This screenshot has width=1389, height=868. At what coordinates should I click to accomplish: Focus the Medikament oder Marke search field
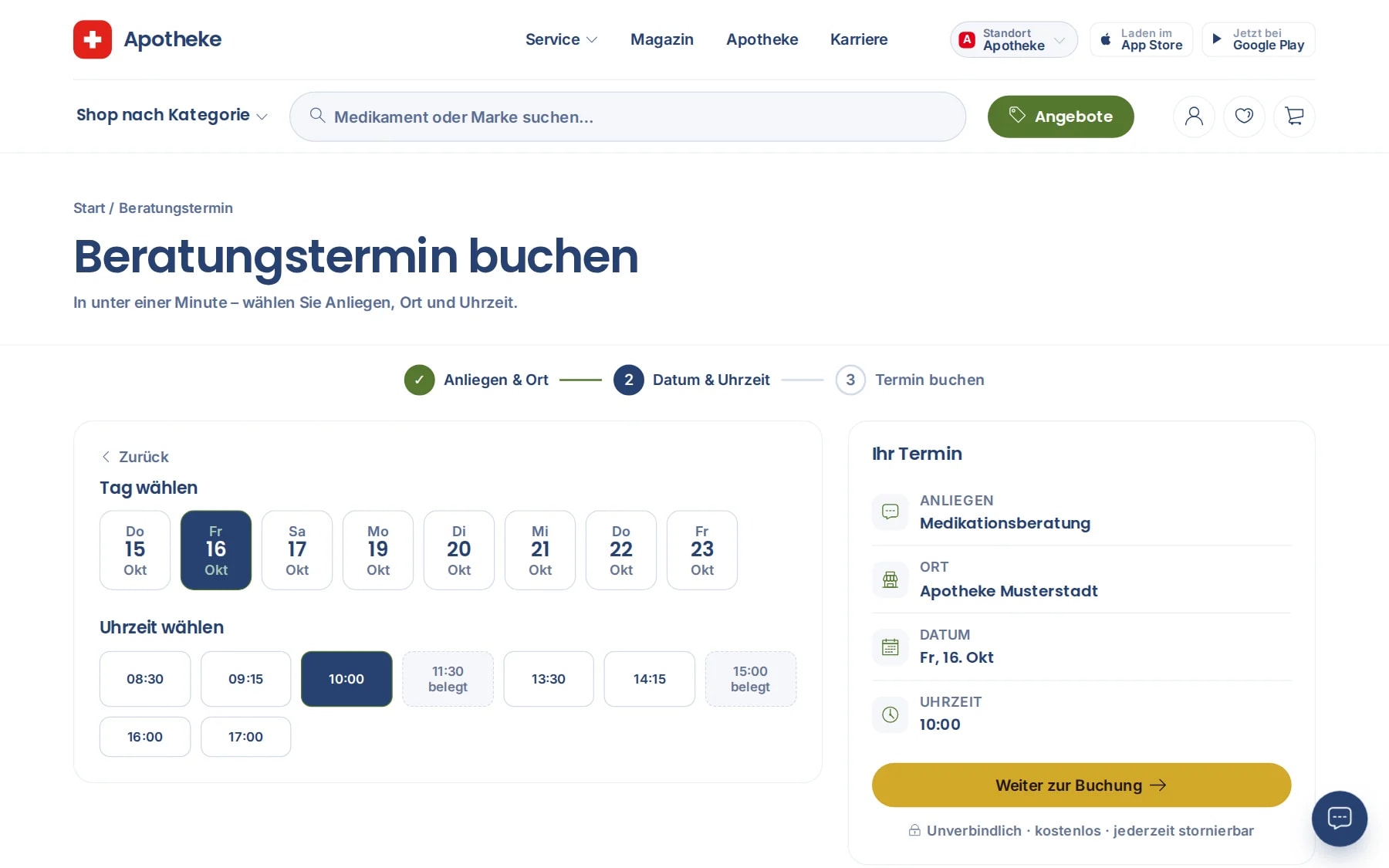pyautogui.click(x=627, y=117)
